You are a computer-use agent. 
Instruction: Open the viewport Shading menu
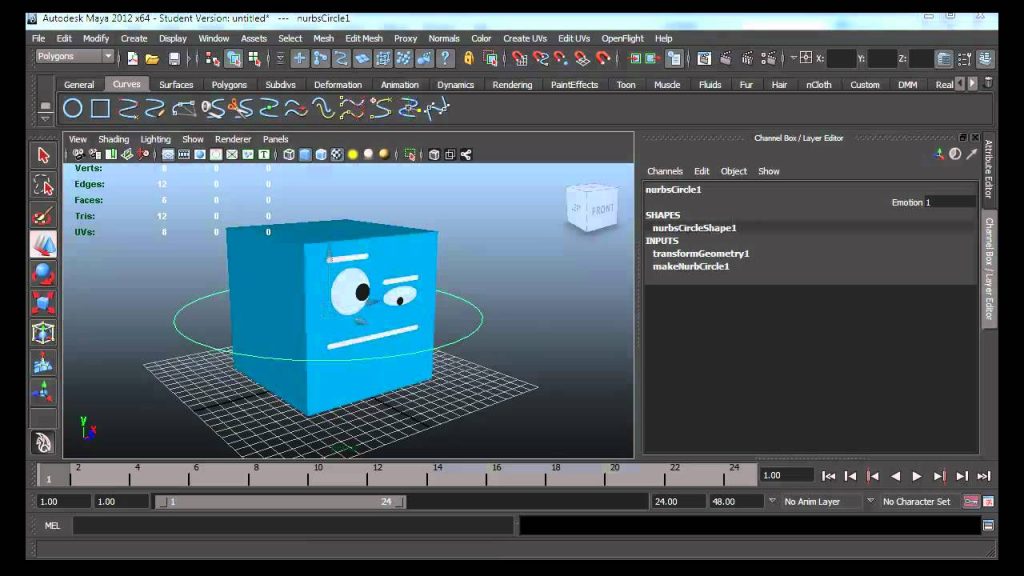point(114,139)
